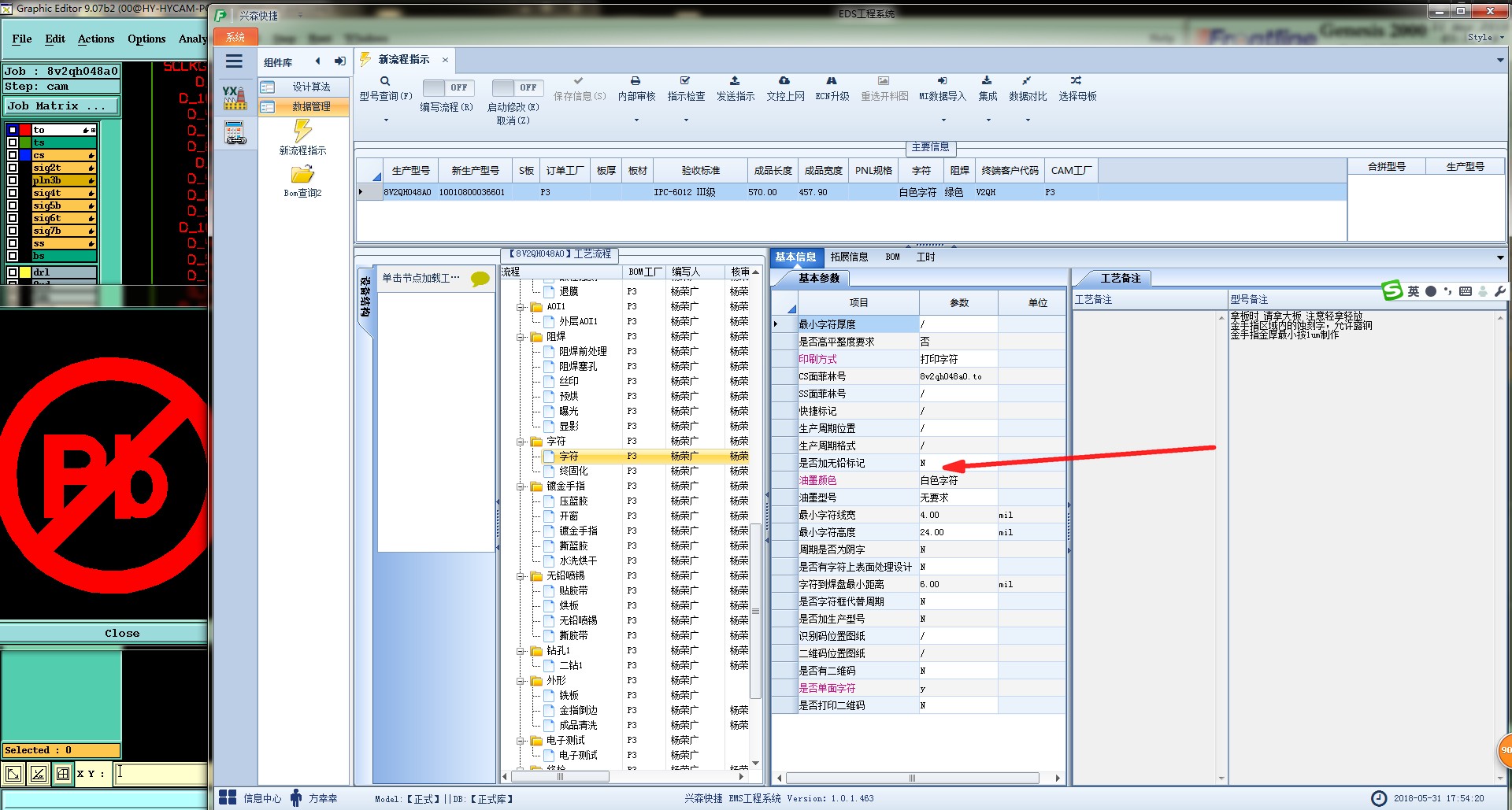Click the MI数据导入 import icon
The width and height of the screenshot is (1512, 810).
pos(942,81)
